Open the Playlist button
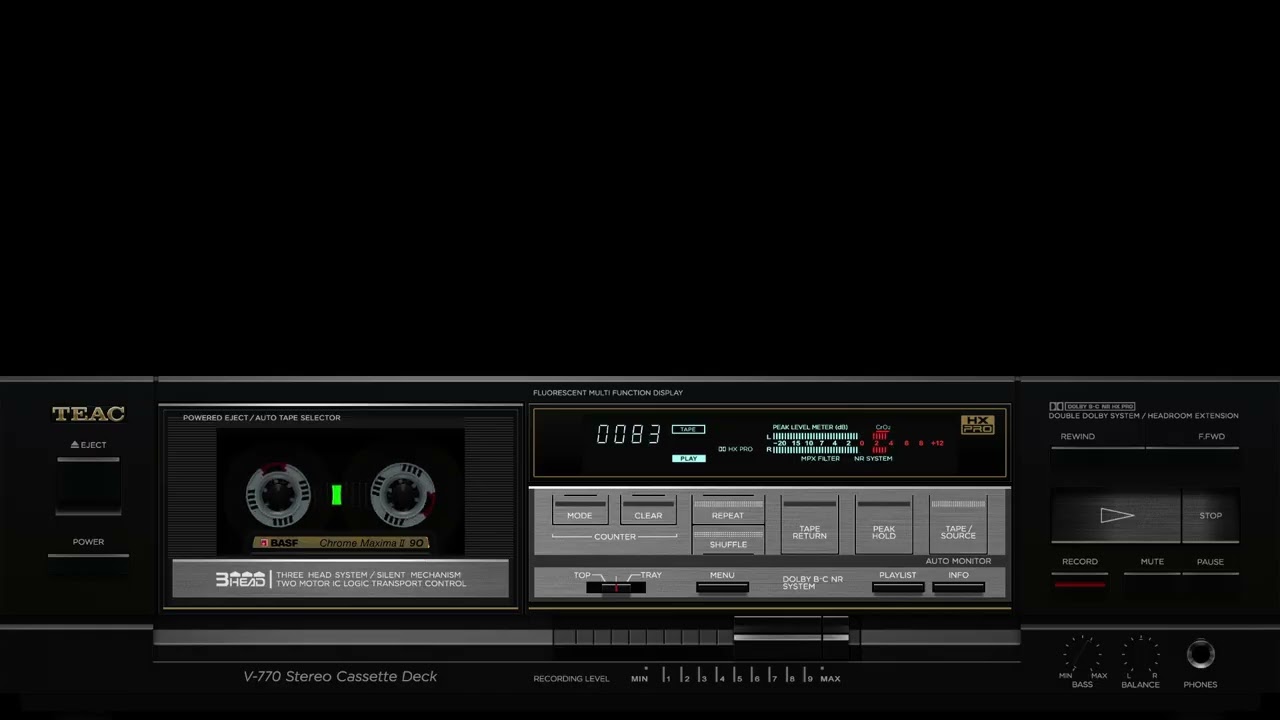Screen dimensions: 1280x720 pos(898,588)
